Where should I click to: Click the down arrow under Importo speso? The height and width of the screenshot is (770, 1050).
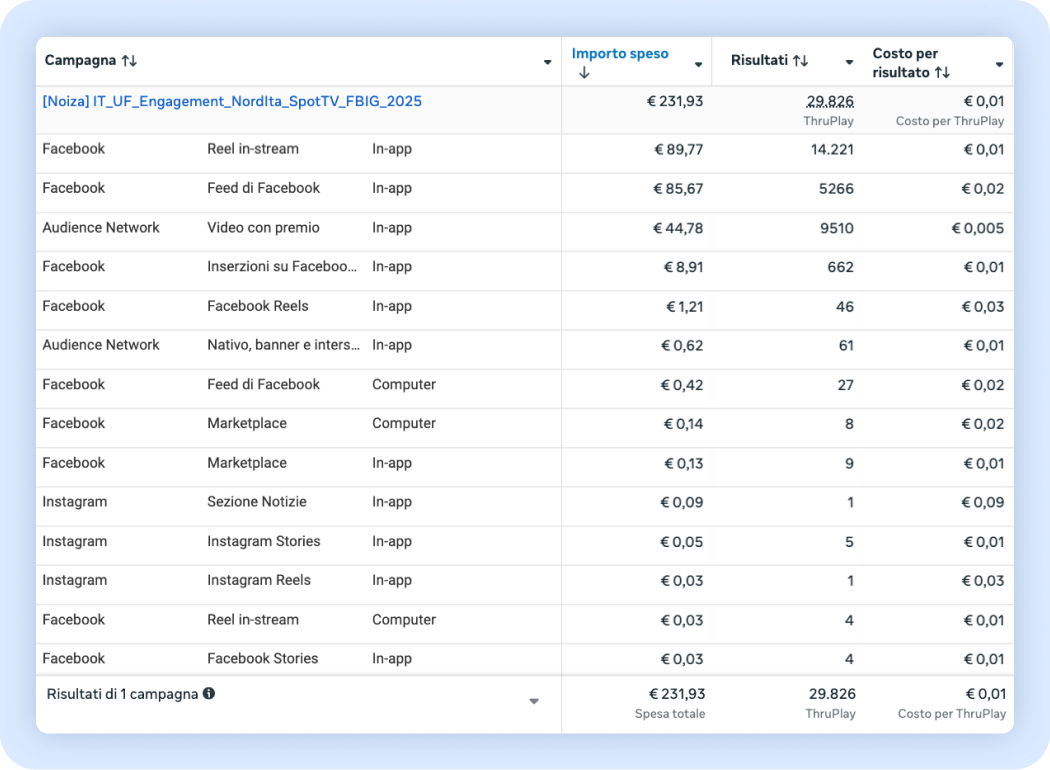[584, 73]
